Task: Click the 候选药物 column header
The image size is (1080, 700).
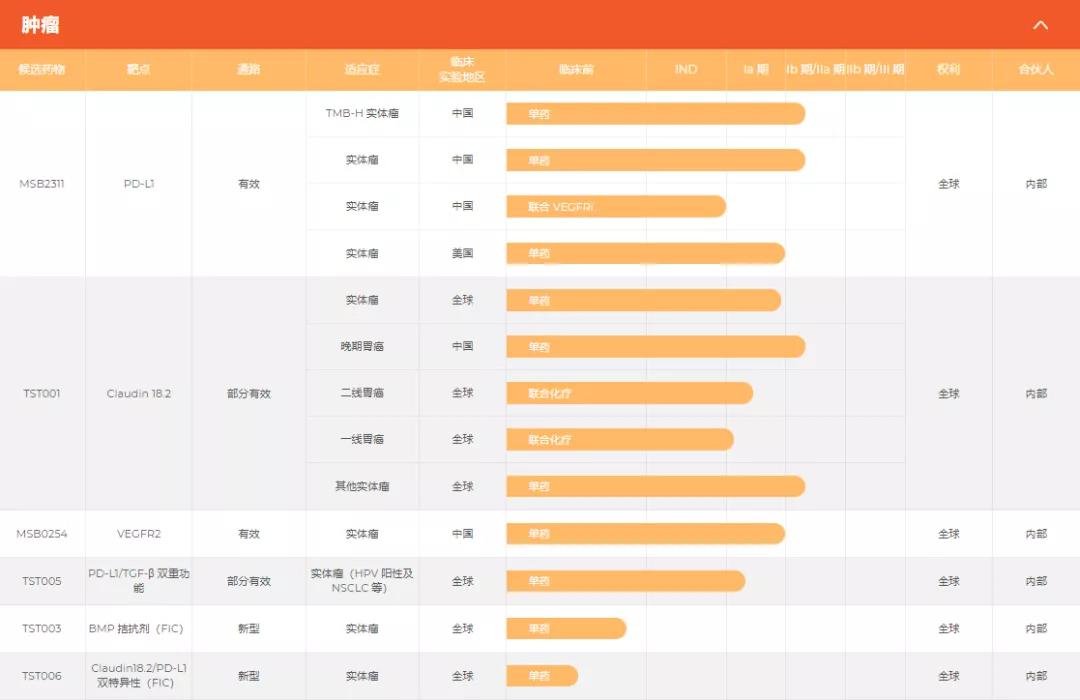Action: pyautogui.click(x=42, y=69)
